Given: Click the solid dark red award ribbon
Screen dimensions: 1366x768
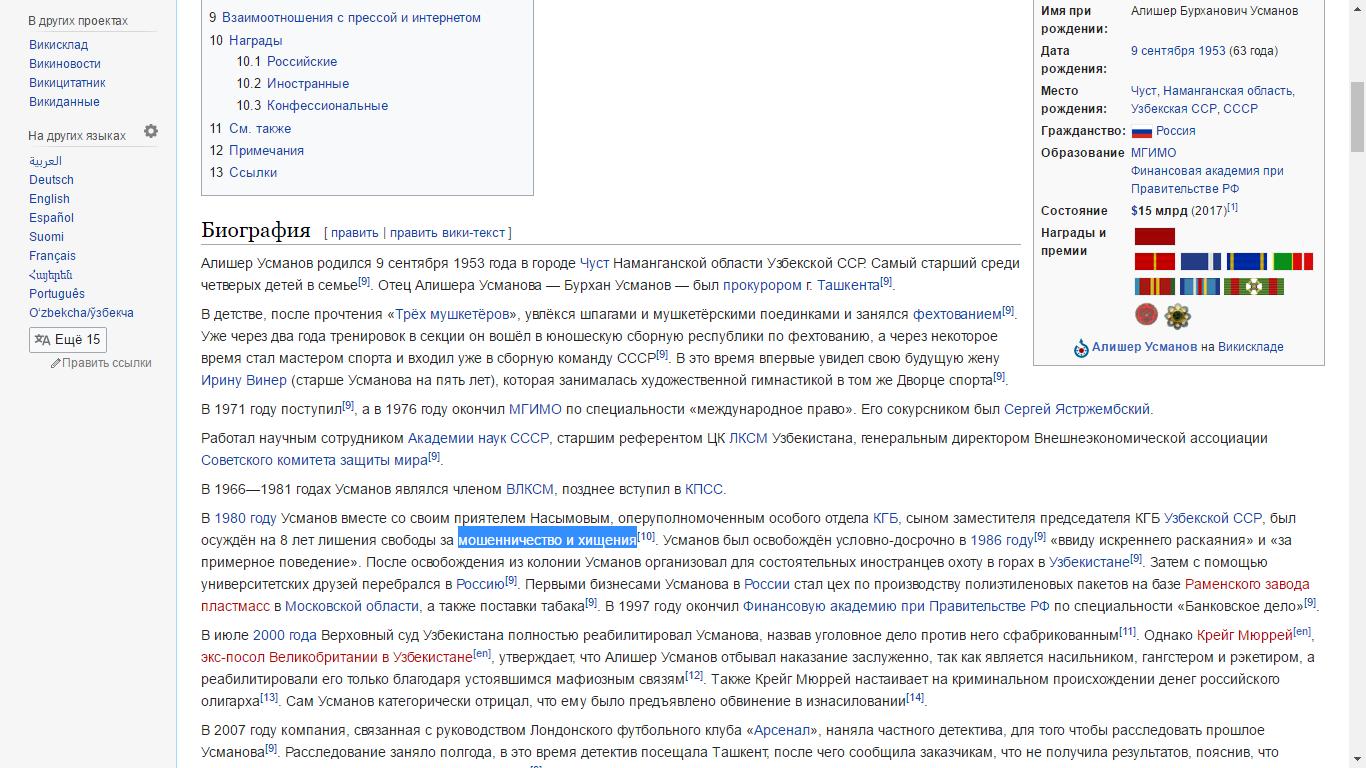Looking at the screenshot, I should 1155,236.
